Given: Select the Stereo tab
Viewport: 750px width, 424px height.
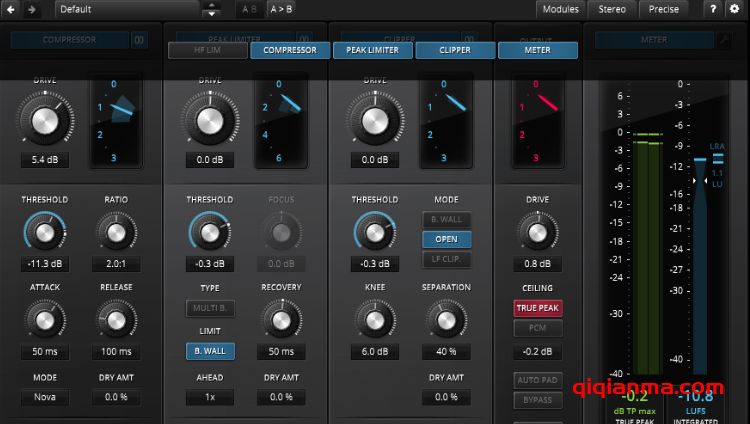Looking at the screenshot, I should tap(612, 9).
